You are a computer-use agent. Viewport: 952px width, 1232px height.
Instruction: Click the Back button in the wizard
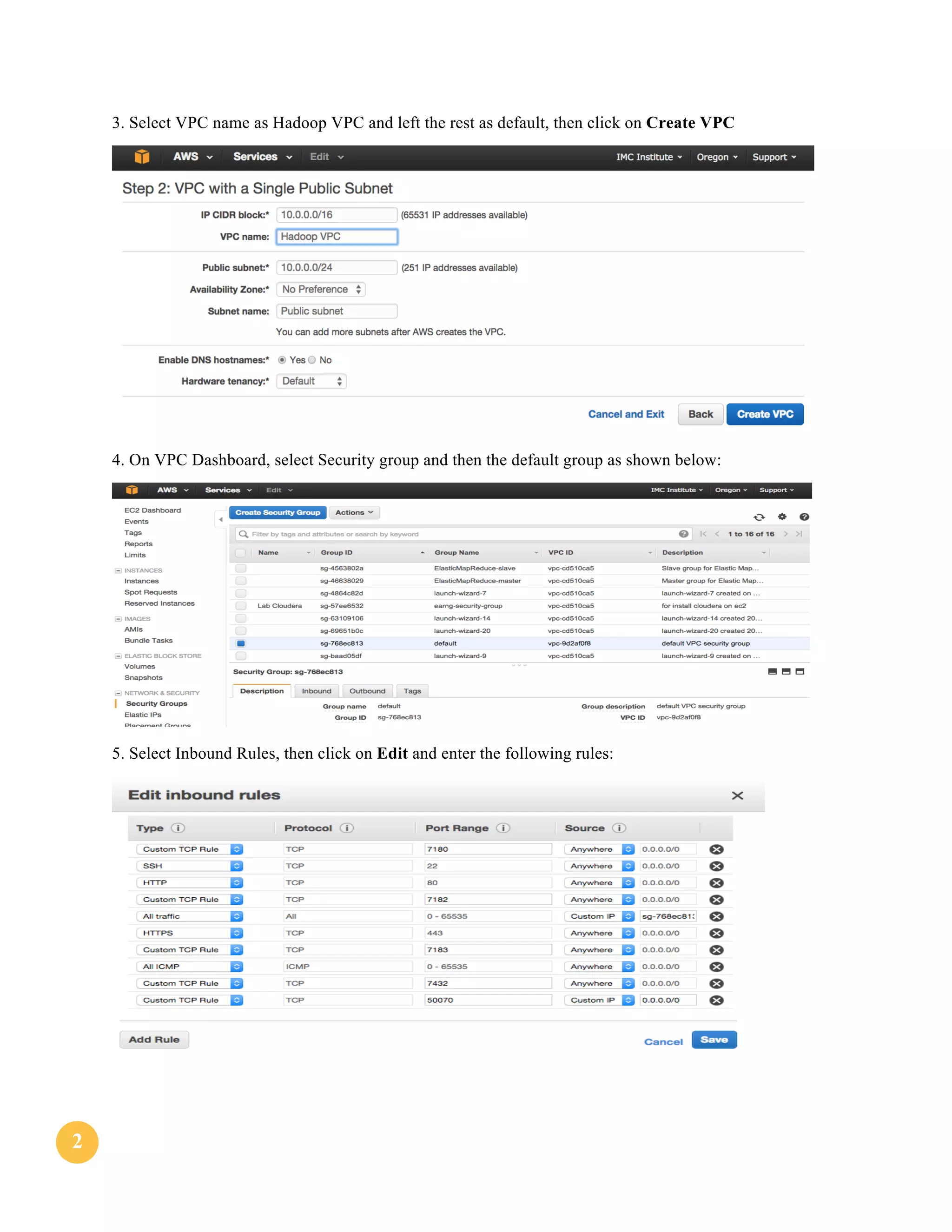(701, 414)
